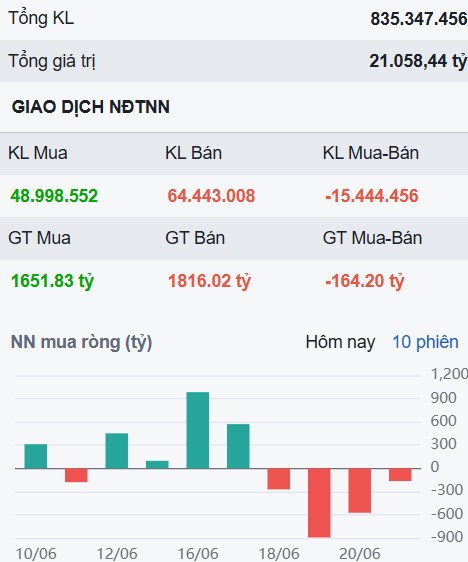Viewport: 468px width, 562px height.
Task: Click the 16/06 x-axis date label
Action: 198,554
